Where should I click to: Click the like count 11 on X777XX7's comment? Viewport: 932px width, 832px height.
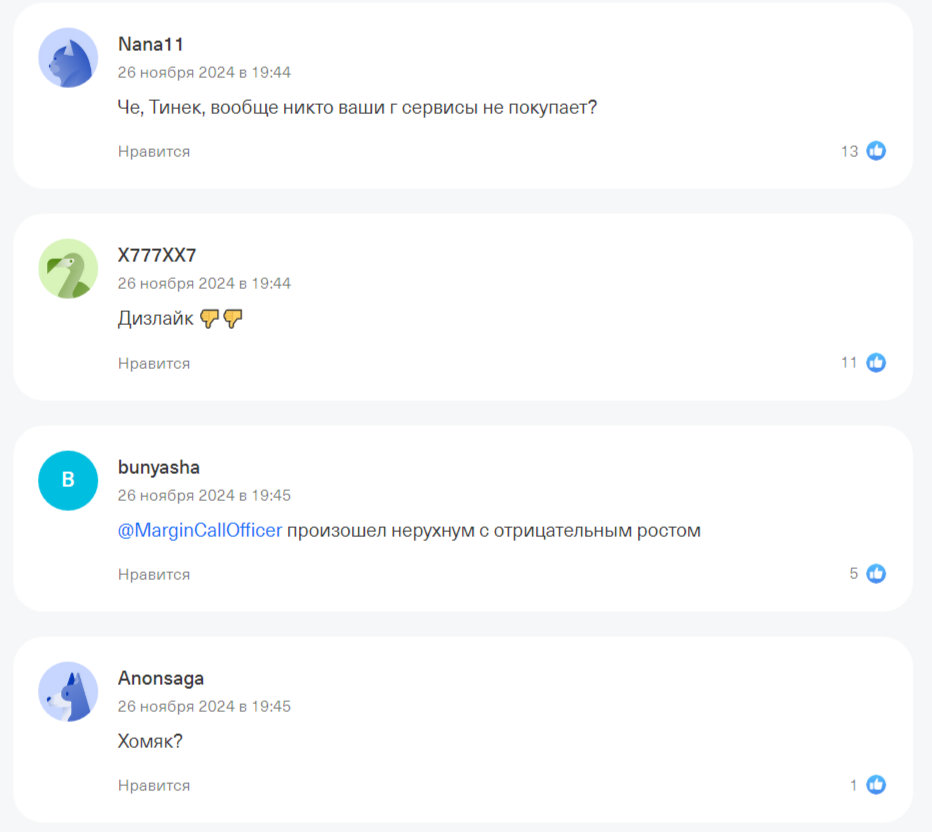coord(849,362)
